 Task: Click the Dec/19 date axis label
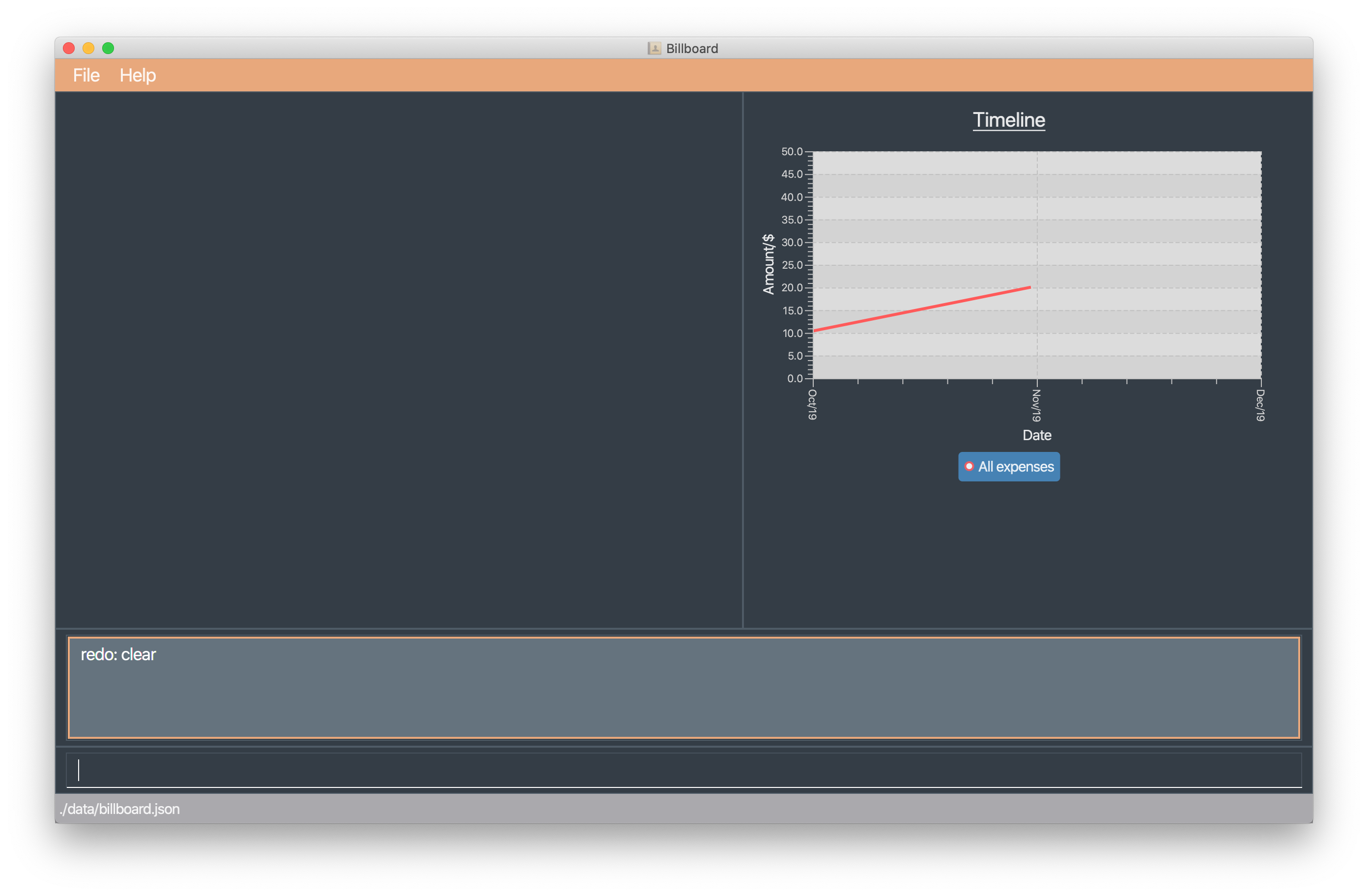point(1260,405)
